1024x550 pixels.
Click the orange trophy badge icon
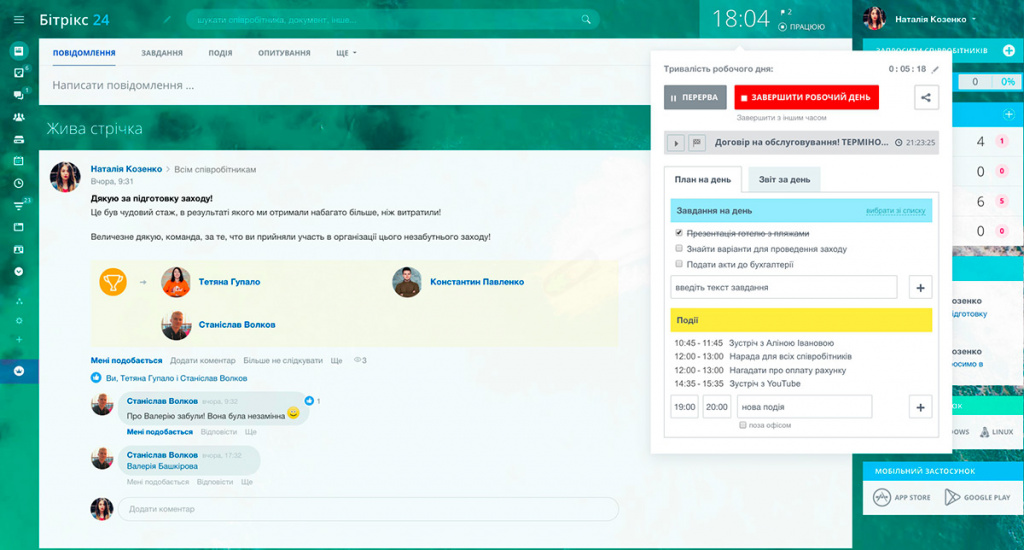pos(113,282)
